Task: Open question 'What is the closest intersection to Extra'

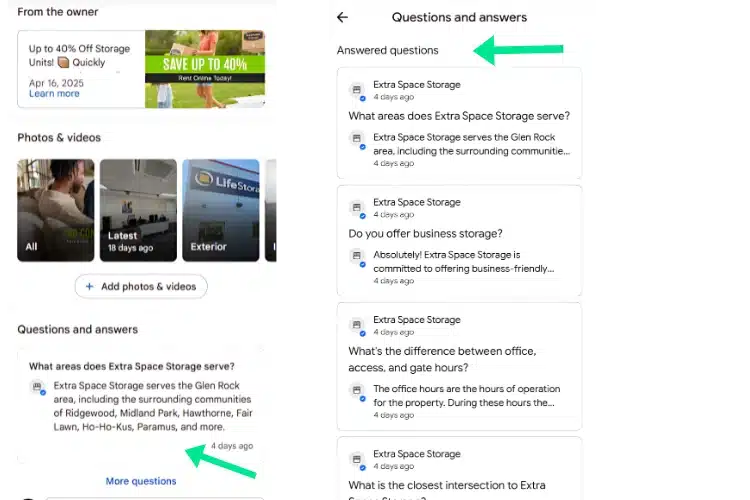Action: [447, 490]
